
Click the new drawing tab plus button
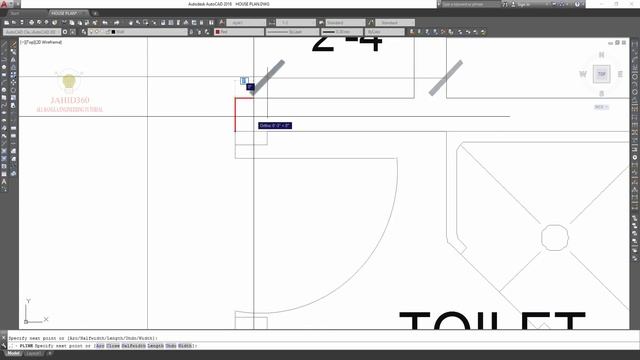click(95, 13)
